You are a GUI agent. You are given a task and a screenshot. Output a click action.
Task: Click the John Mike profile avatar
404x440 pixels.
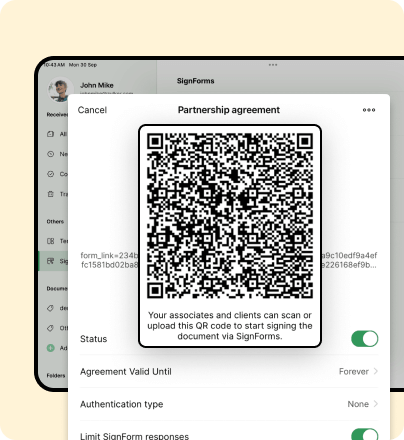click(x=60, y=89)
